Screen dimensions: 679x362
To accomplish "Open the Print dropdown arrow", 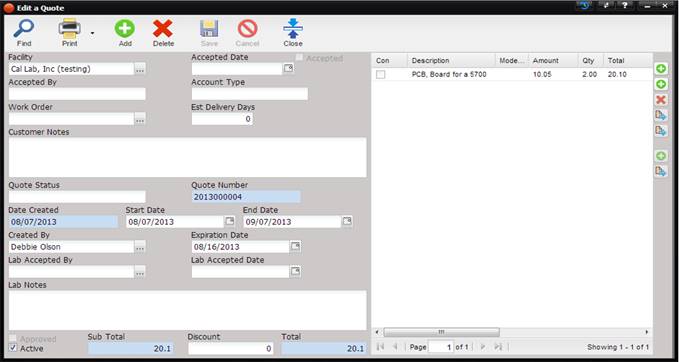I will [92, 33].
